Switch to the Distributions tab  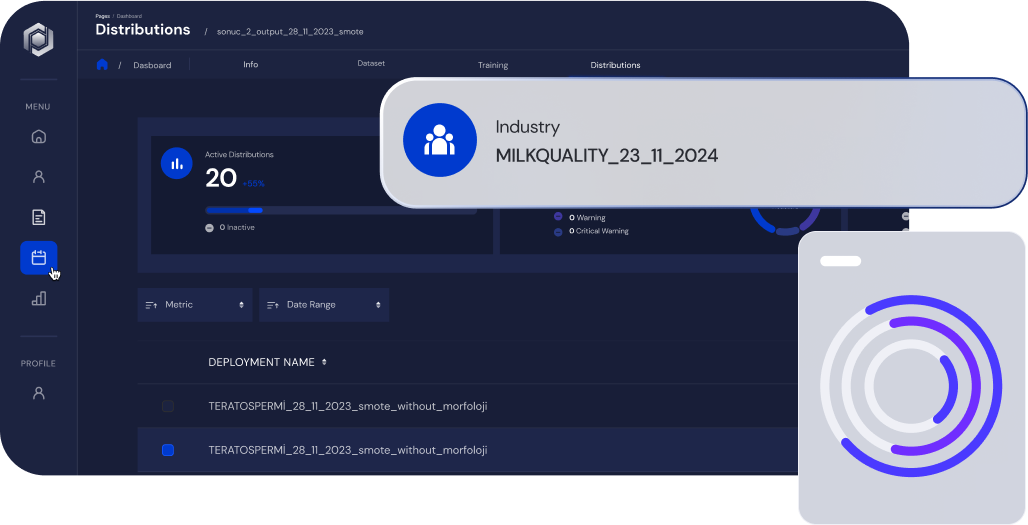click(x=615, y=65)
